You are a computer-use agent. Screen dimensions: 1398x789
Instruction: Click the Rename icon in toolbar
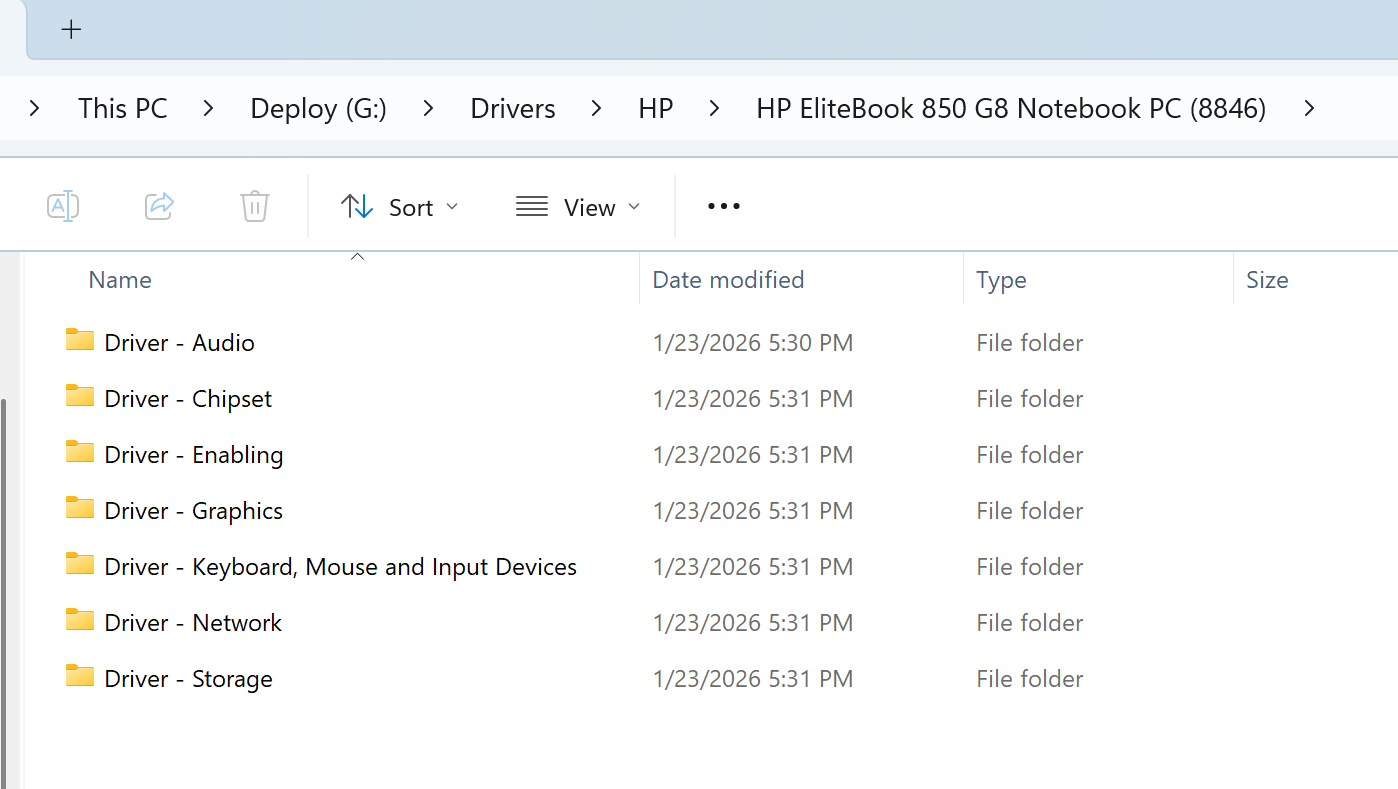[x=63, y=207]
